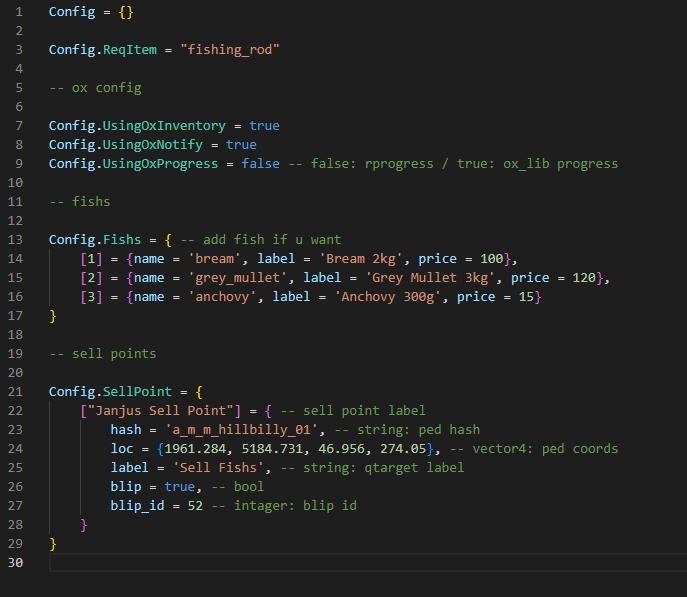Viewport: 687px width, 597px height.
Task: Click the pink closing brace on line 28
Action: (84, 525)
